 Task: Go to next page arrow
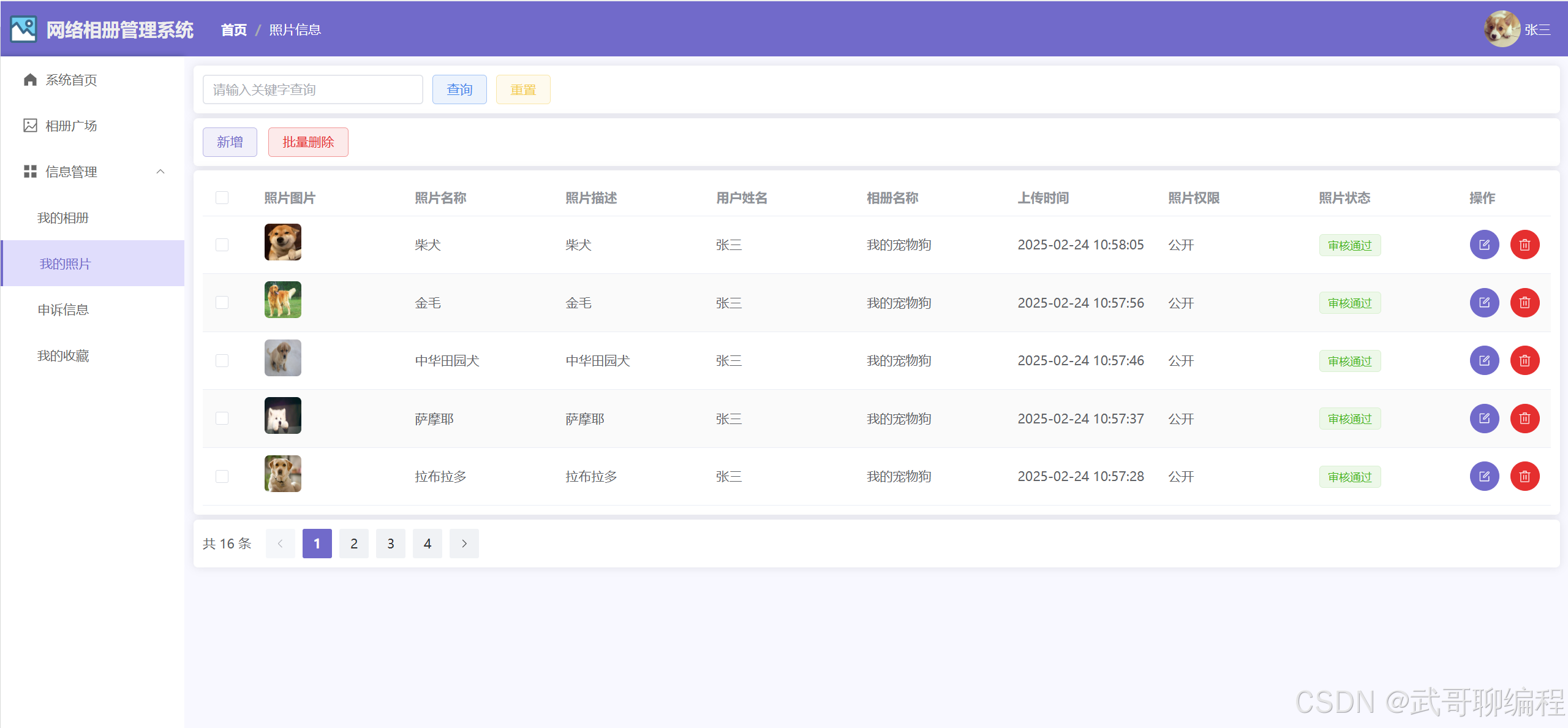point(464,544)
